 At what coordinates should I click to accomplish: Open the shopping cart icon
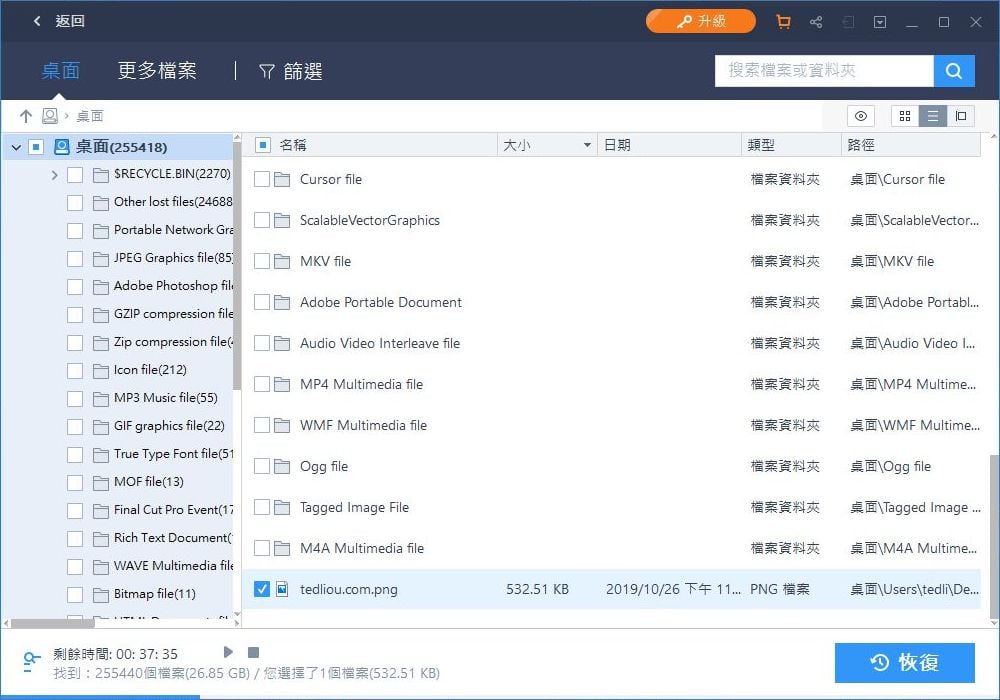[x=783, y=22]
